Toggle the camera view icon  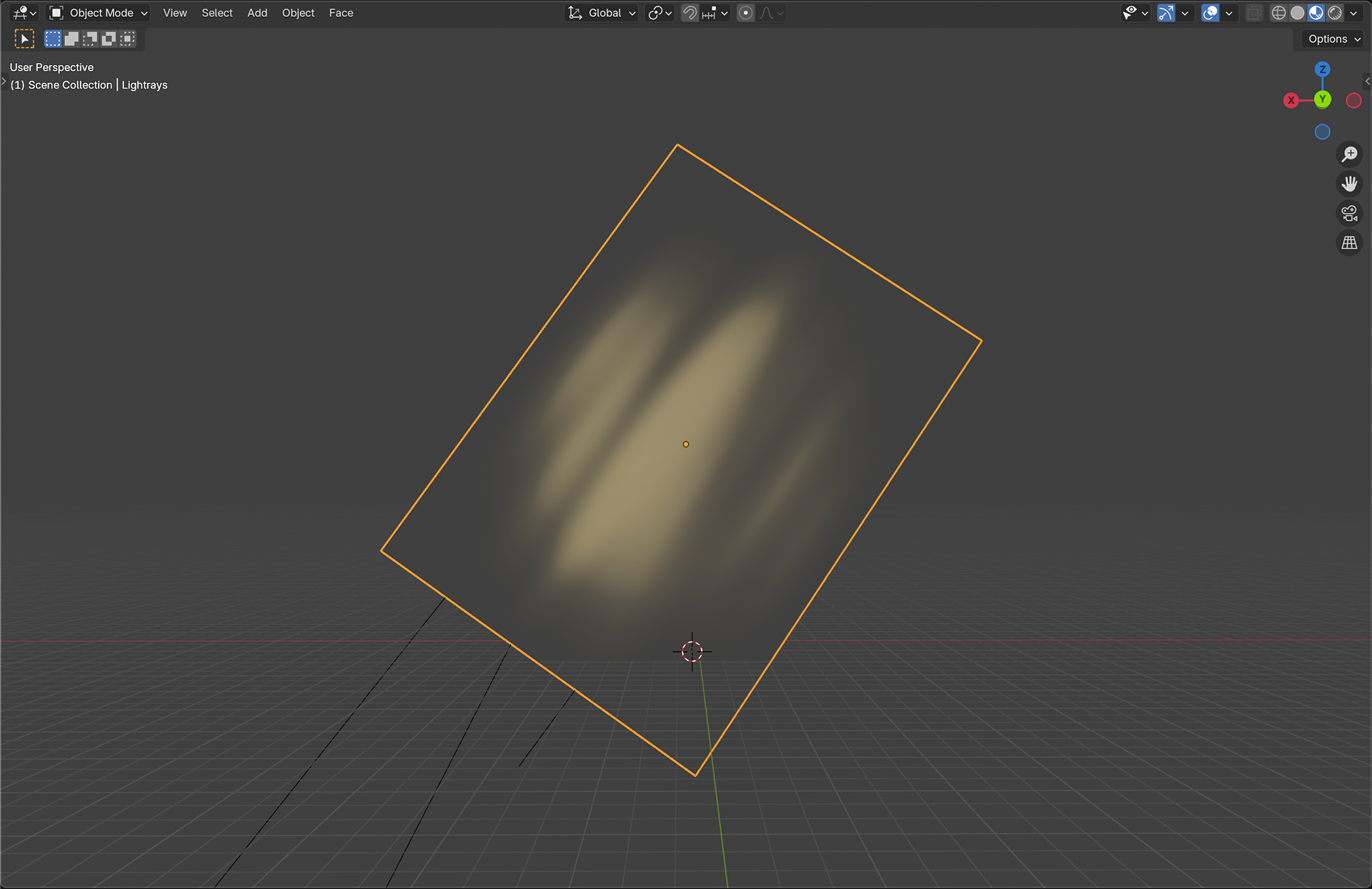(x=1349, y=214)
